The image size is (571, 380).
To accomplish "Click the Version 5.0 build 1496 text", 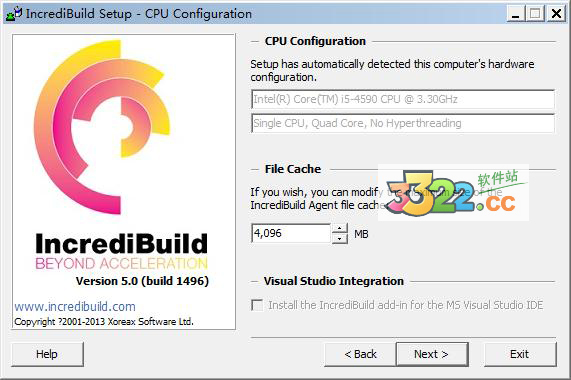I will coord(142,281).
